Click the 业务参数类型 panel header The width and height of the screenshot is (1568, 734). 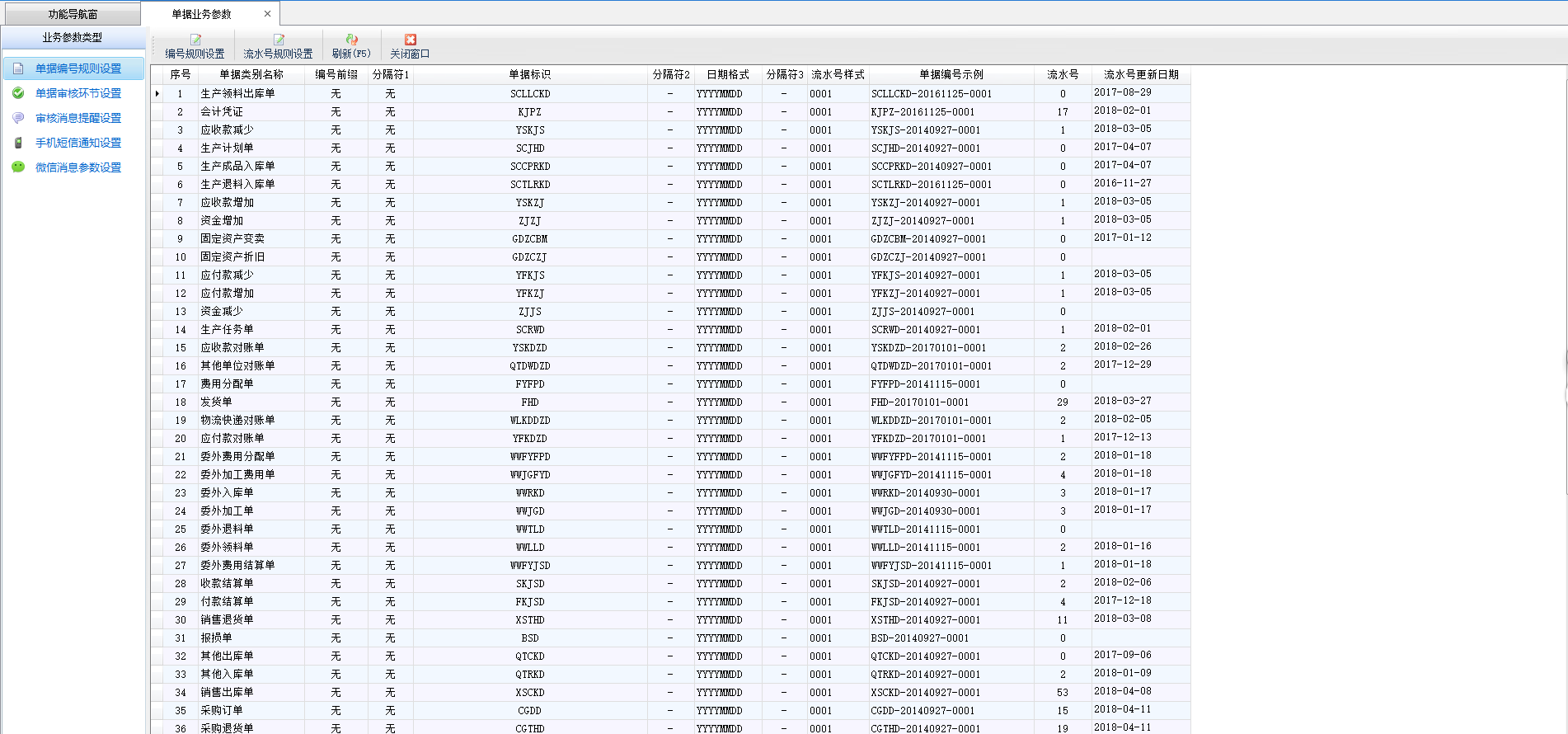coord(73,37)
